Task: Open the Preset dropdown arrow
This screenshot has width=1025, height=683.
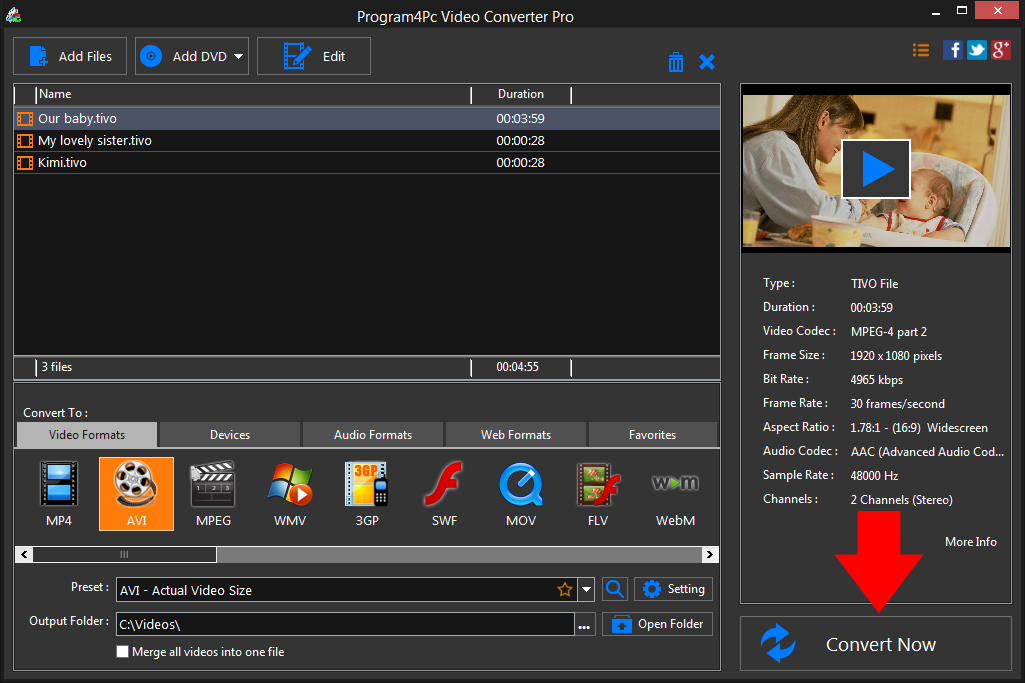Action: (x=586, y=590)
